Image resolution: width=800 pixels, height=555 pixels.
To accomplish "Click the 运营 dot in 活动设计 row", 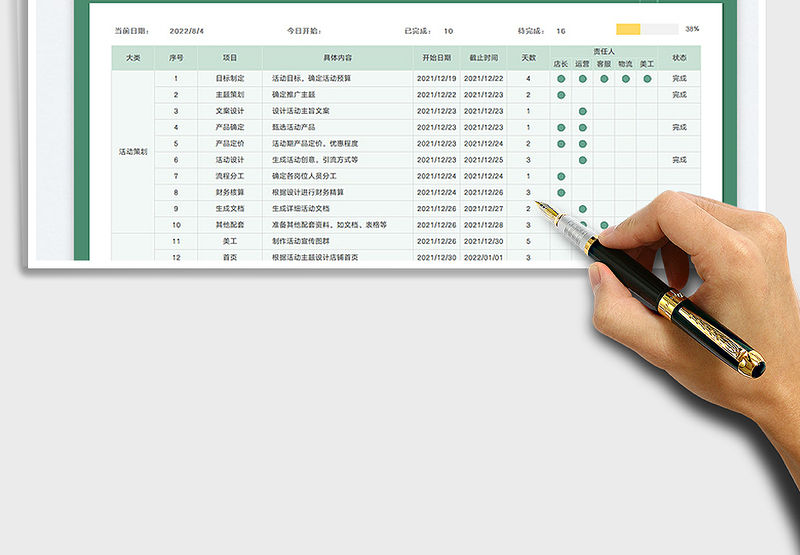I will [583, 160].
